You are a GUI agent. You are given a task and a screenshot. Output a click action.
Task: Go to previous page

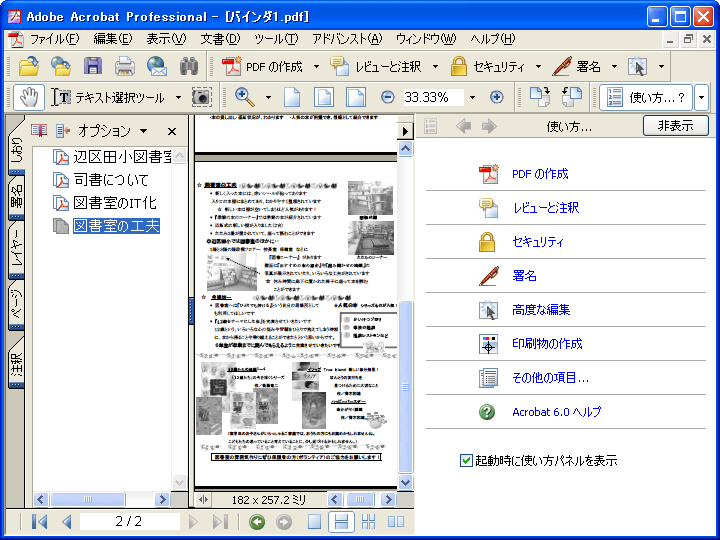pyautogui.click(x=67, y=522)
